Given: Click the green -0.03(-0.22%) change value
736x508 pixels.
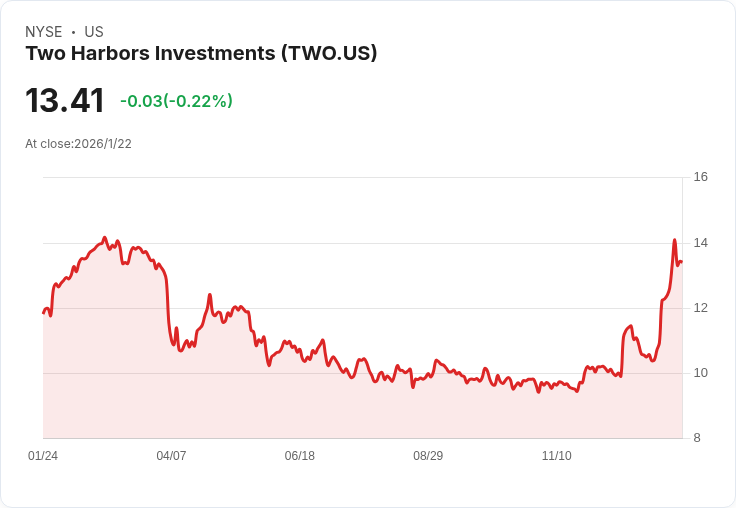Looking at the screenshot, I should click(x=176, y=101).
